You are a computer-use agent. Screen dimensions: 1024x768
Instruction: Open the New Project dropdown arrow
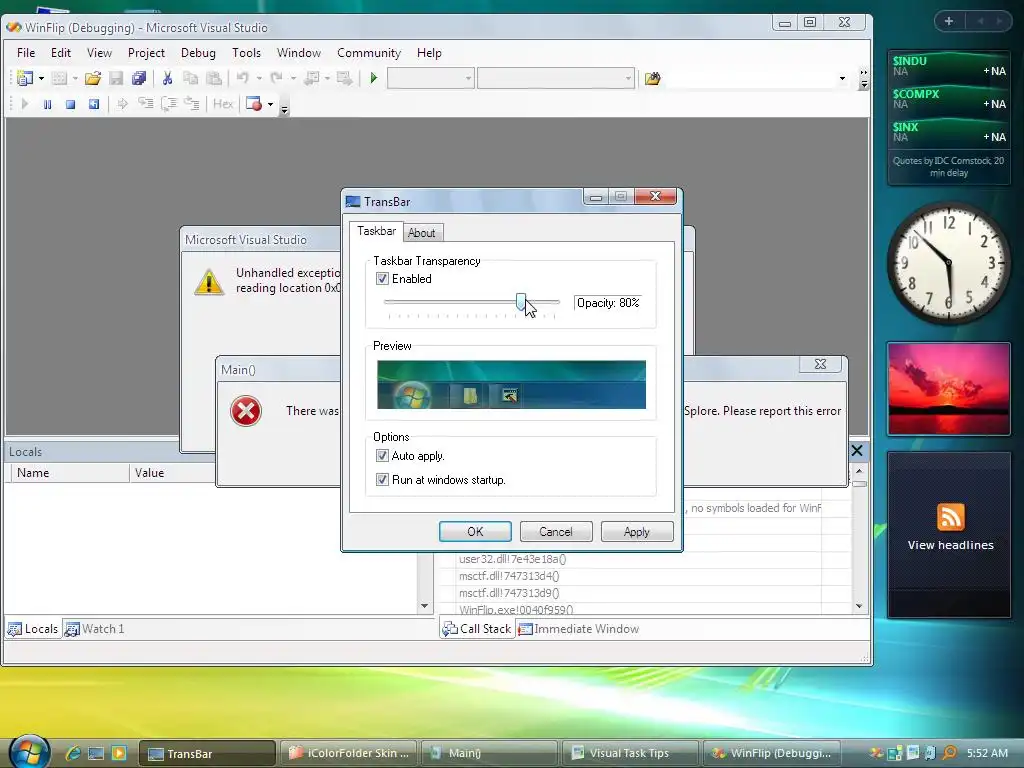[41, 78]
